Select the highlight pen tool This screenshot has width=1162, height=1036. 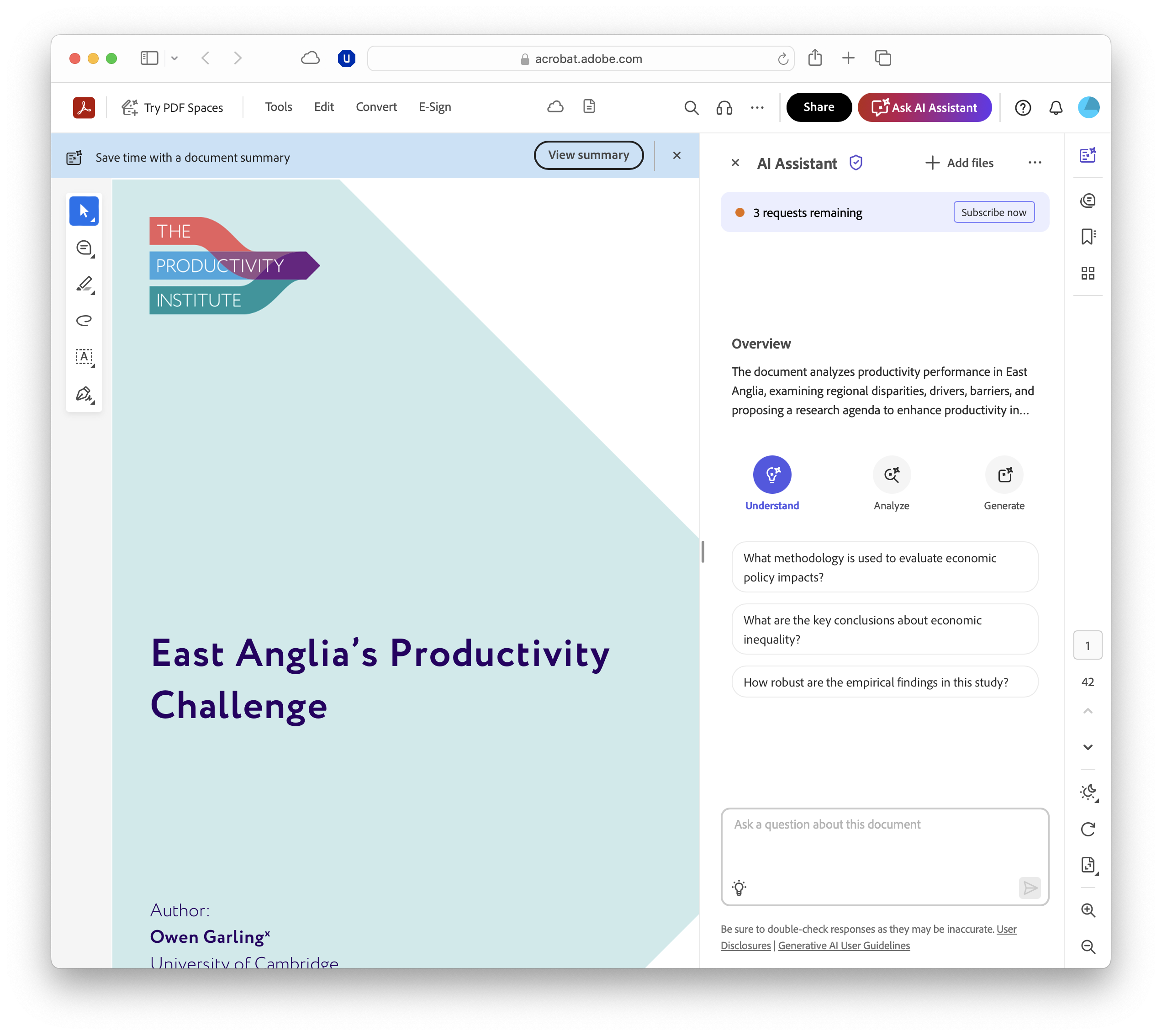(x=84, y=284)
